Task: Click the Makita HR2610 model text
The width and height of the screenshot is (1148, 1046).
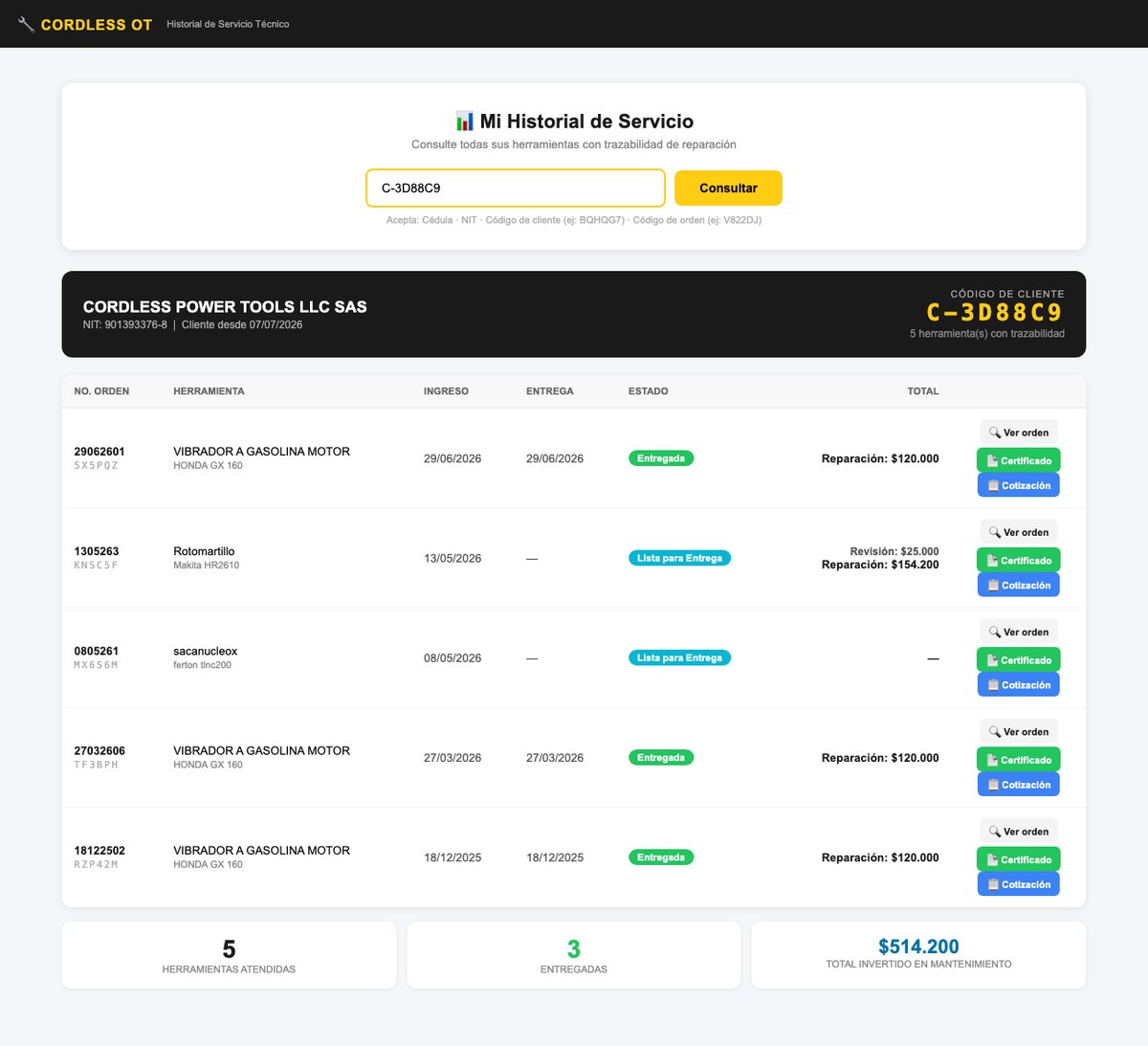Action: point(206,566)
